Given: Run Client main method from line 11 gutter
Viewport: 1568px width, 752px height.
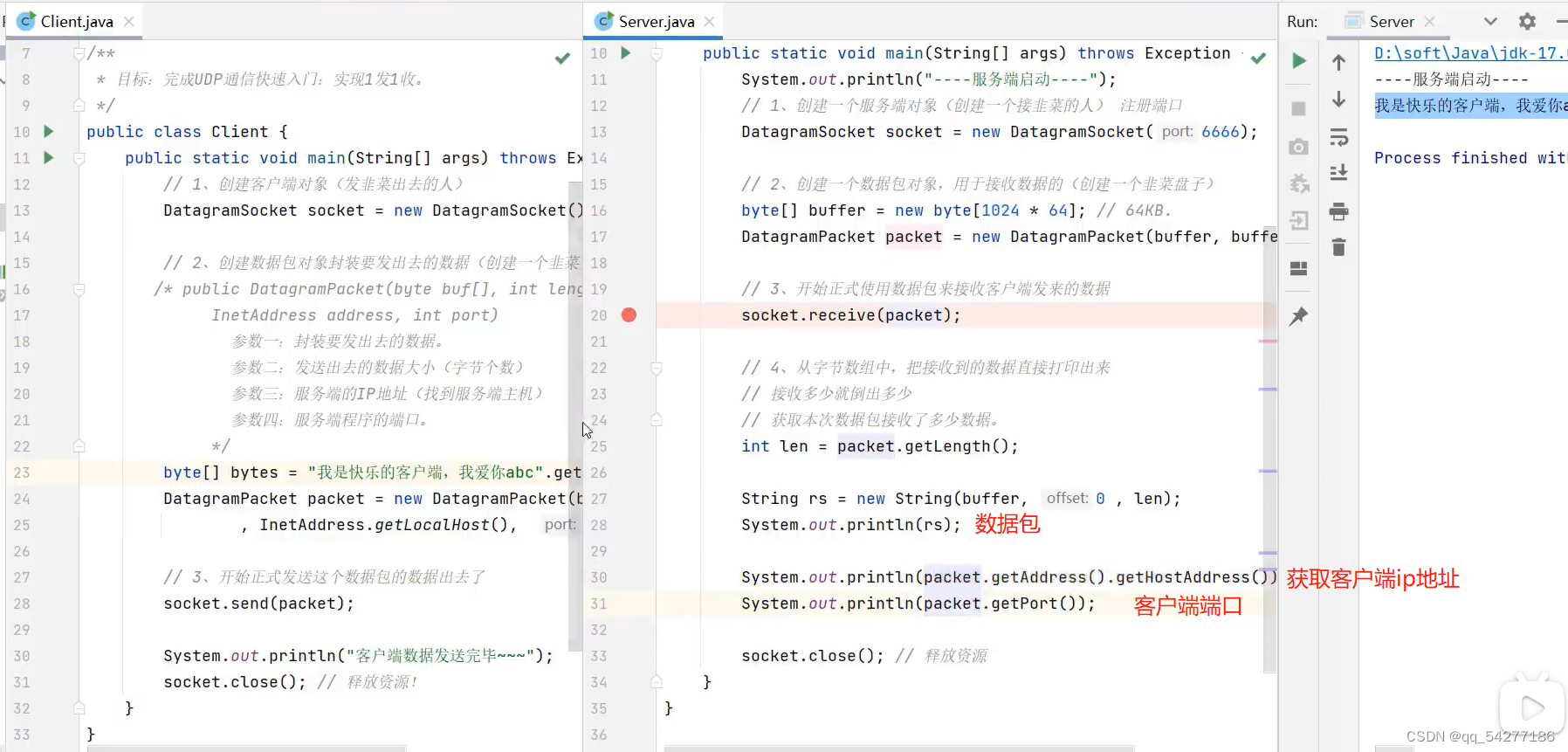Looking at the screenshot, I should 49,157.
